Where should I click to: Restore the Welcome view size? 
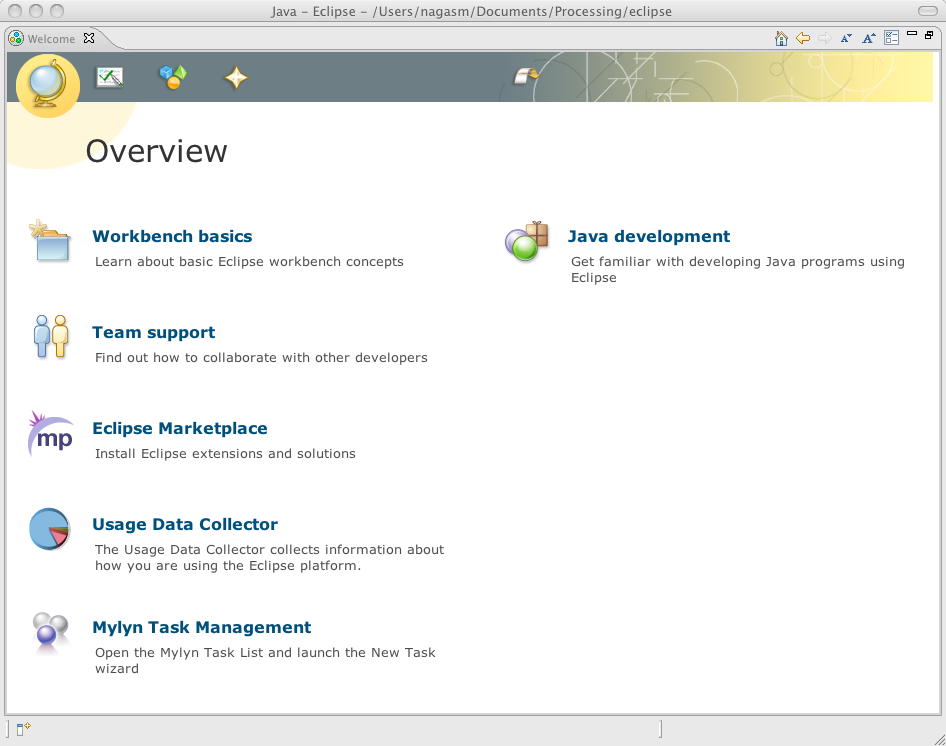929,34
